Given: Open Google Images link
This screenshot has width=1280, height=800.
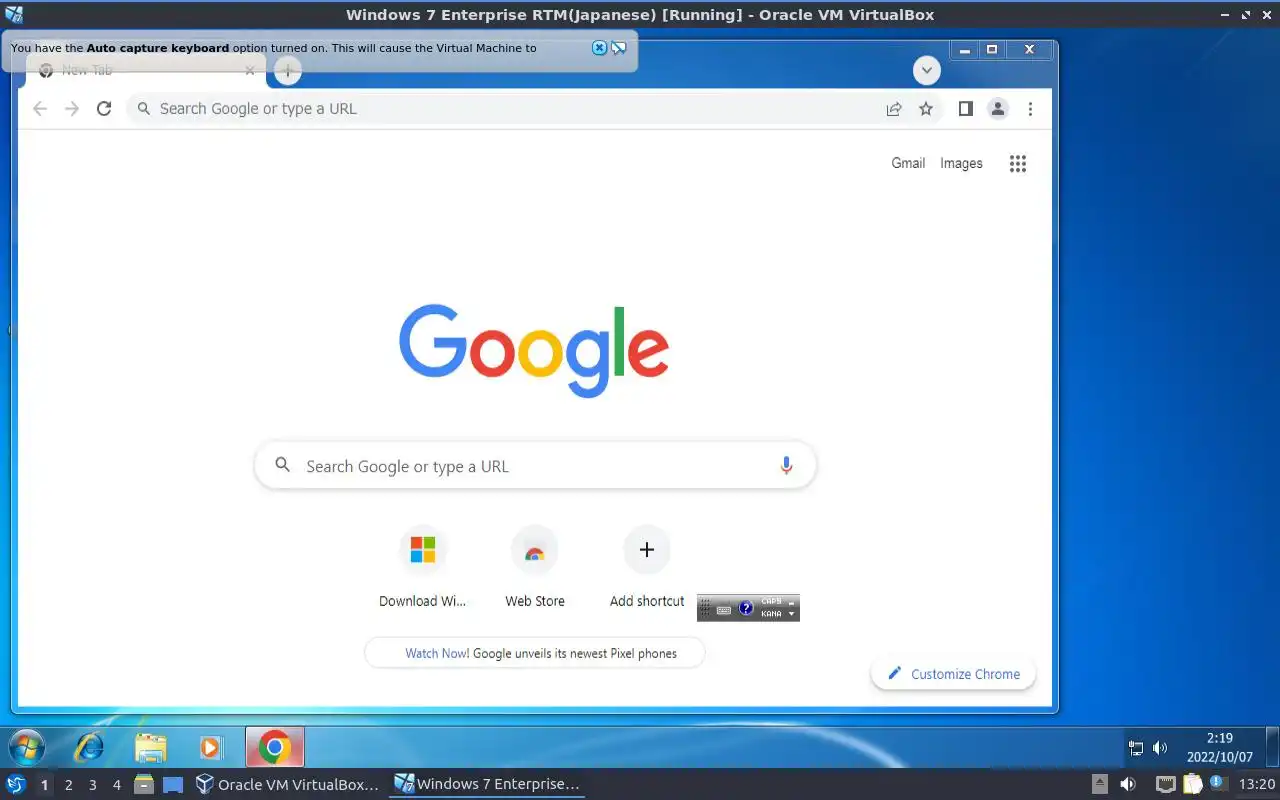Looking at the screenshot, I should [x=961, y=163].
